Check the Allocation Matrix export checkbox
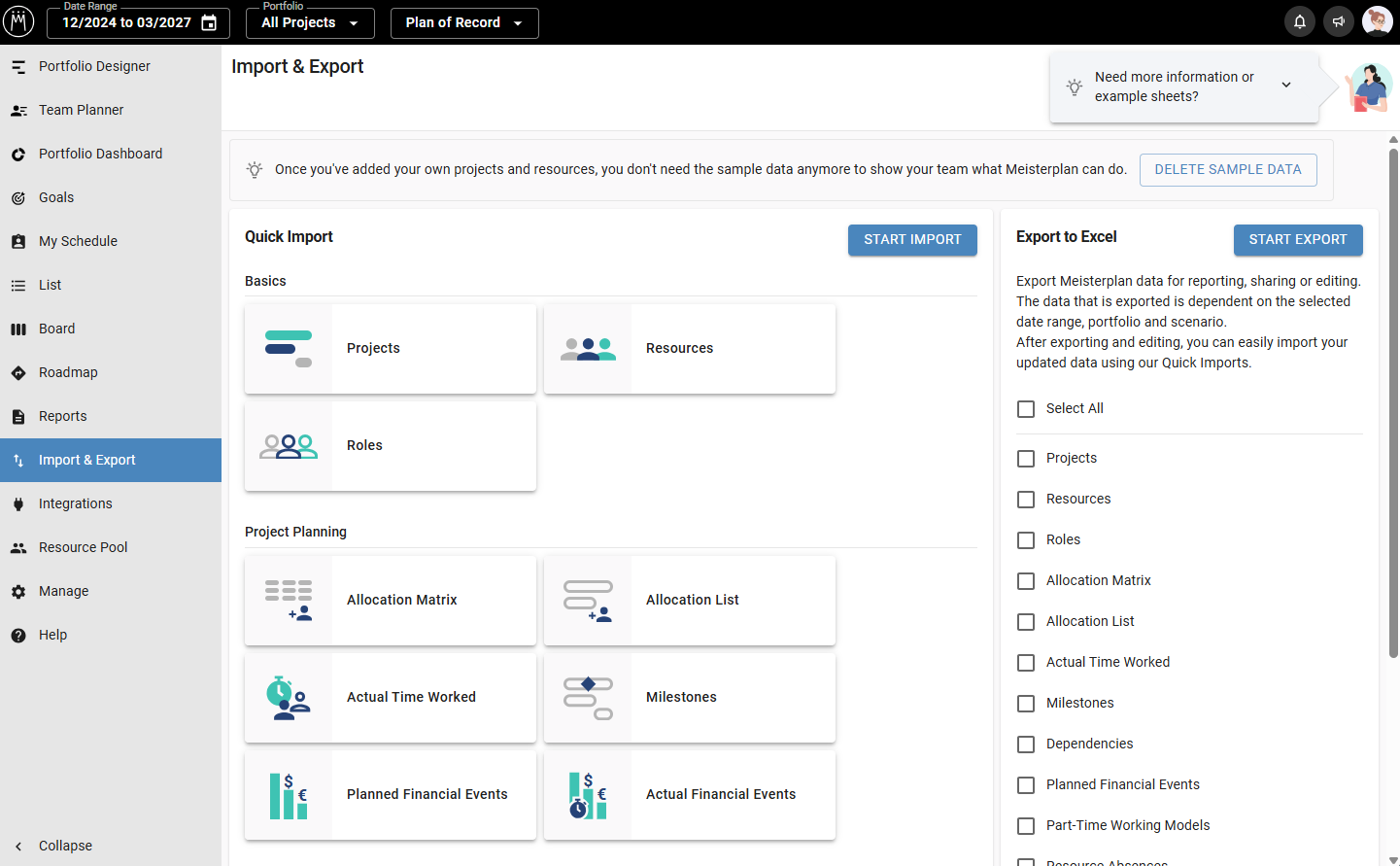The height and width of the screenshot is (866, 1400). 1026,581
